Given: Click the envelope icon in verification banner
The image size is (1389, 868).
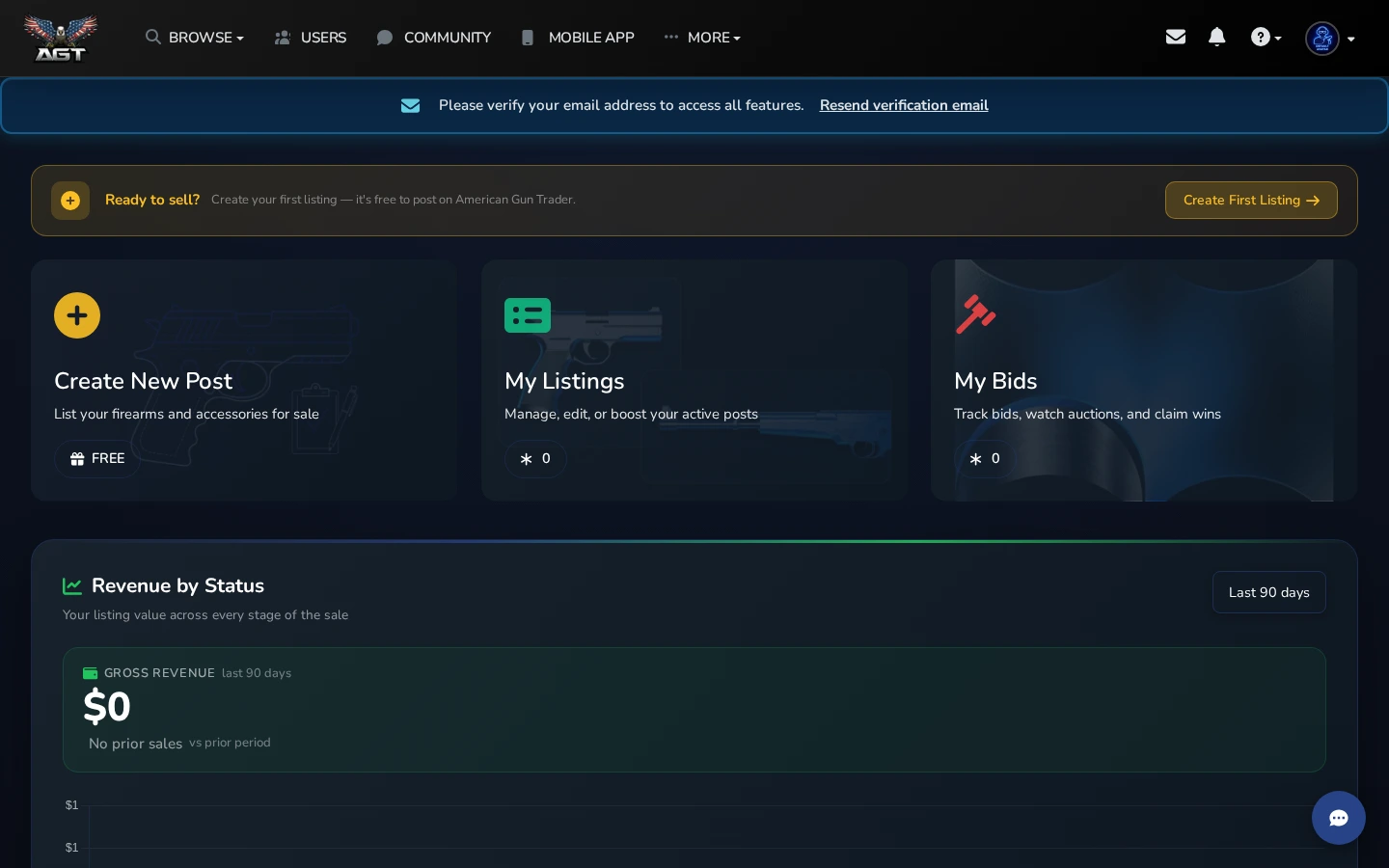Looking at the screenshot, I should click(410, 105).
